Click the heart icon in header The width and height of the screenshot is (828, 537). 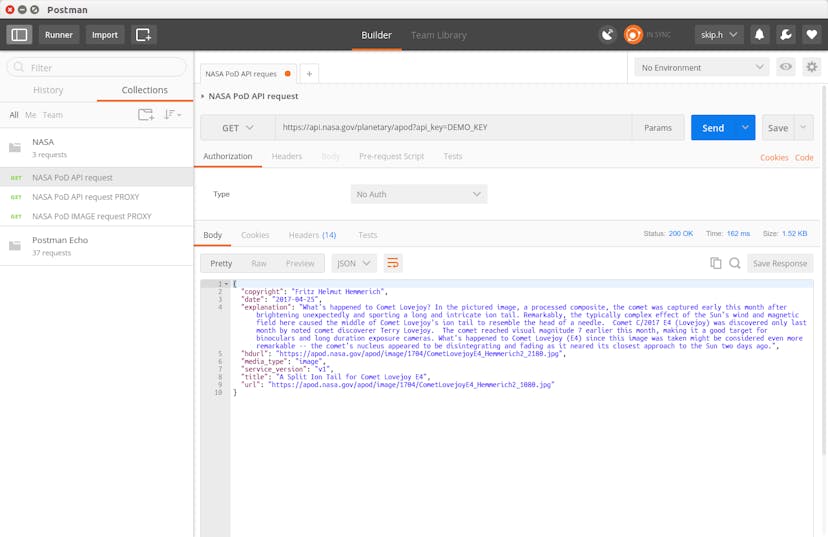pos(812,35)
